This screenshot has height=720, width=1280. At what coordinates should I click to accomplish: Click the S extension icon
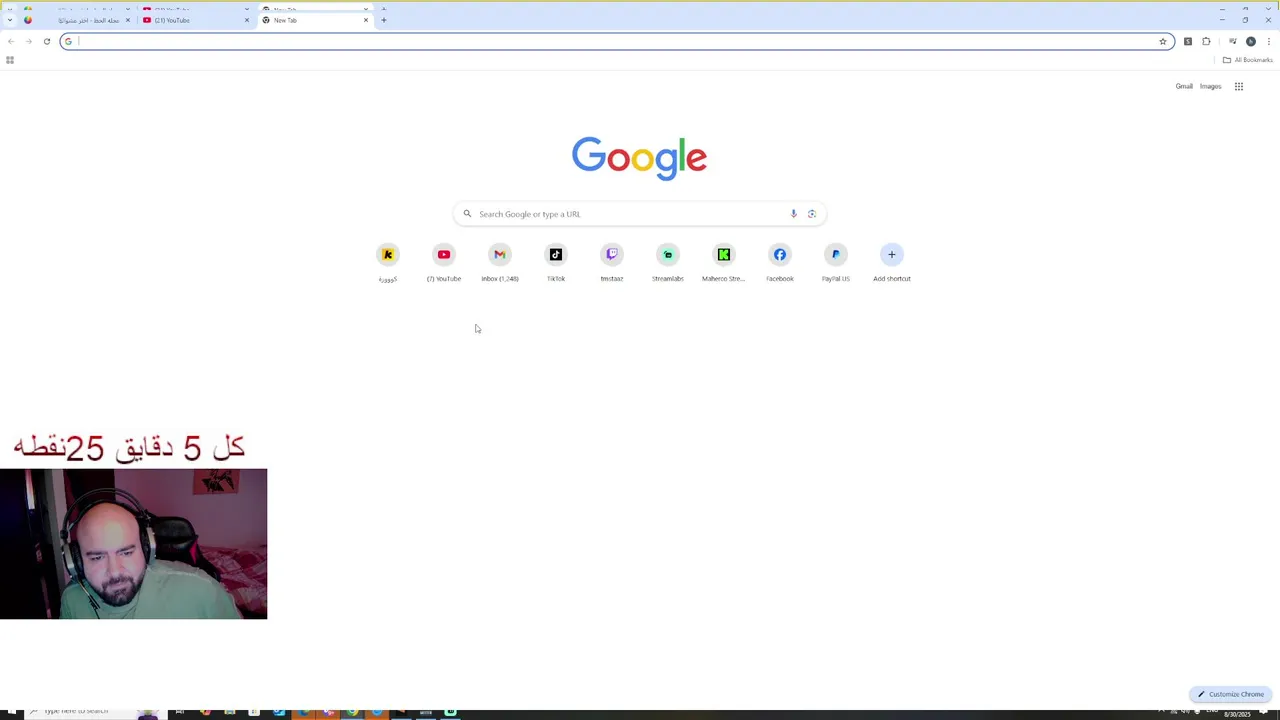point(1188,41)
